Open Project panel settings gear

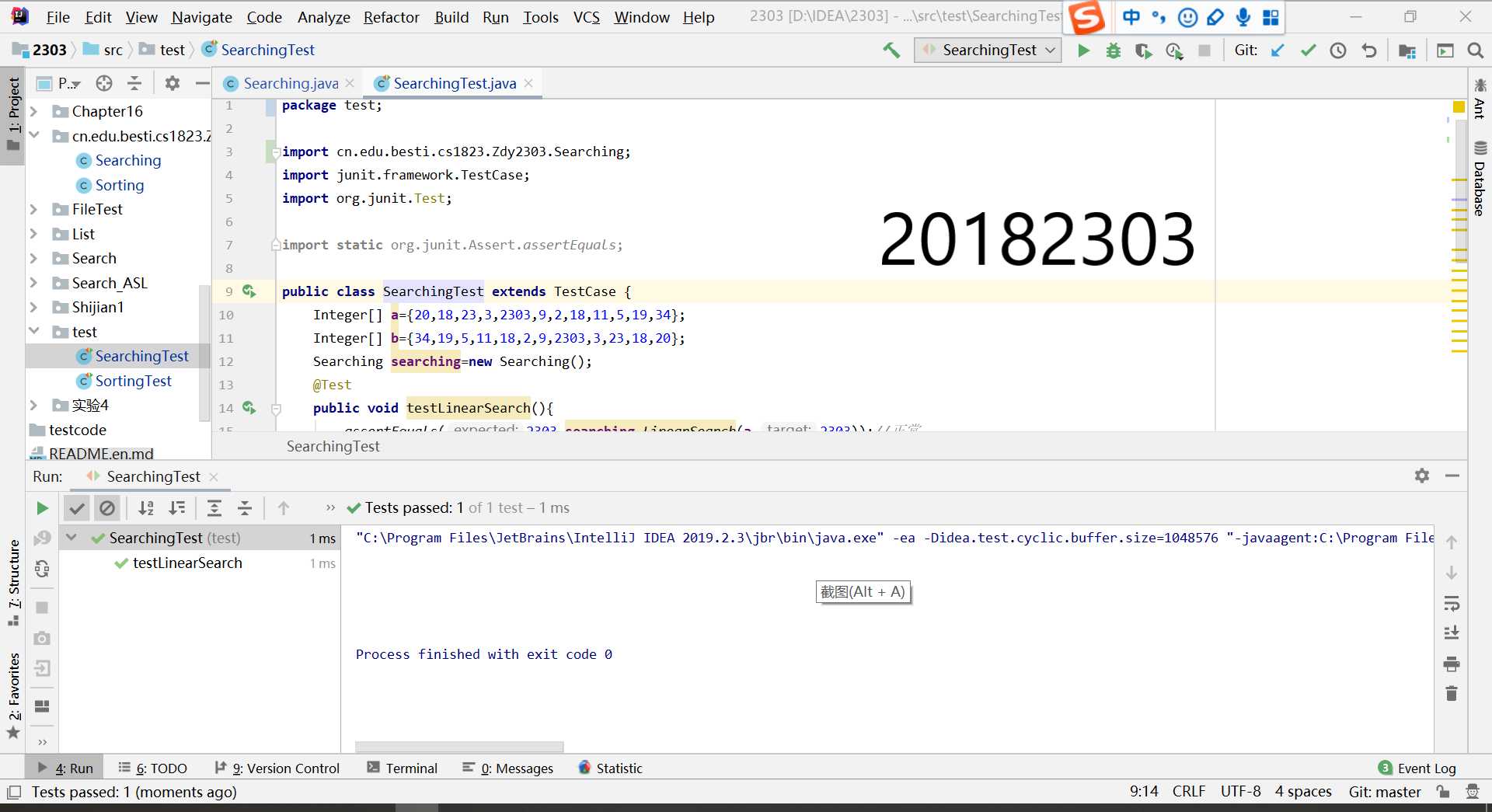click(172, 83)
